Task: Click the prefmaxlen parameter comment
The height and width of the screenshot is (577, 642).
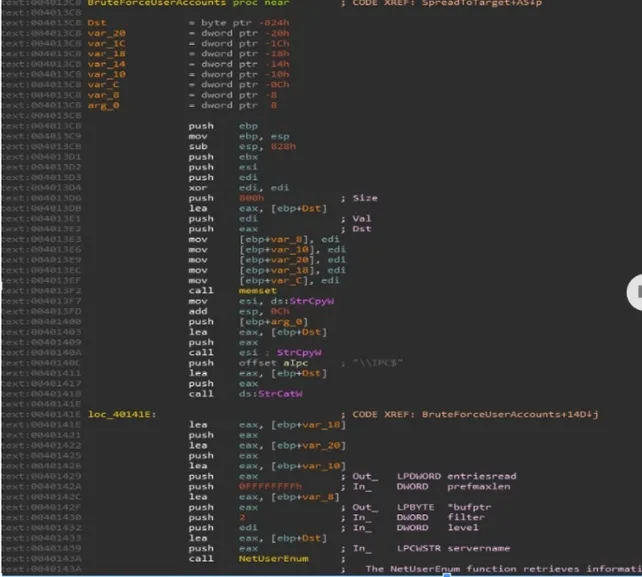Action: (478, 486)
